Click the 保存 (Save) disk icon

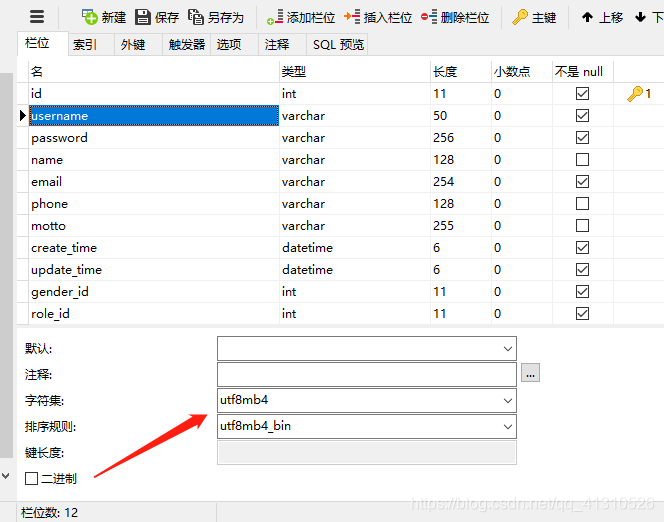[143, 17]
